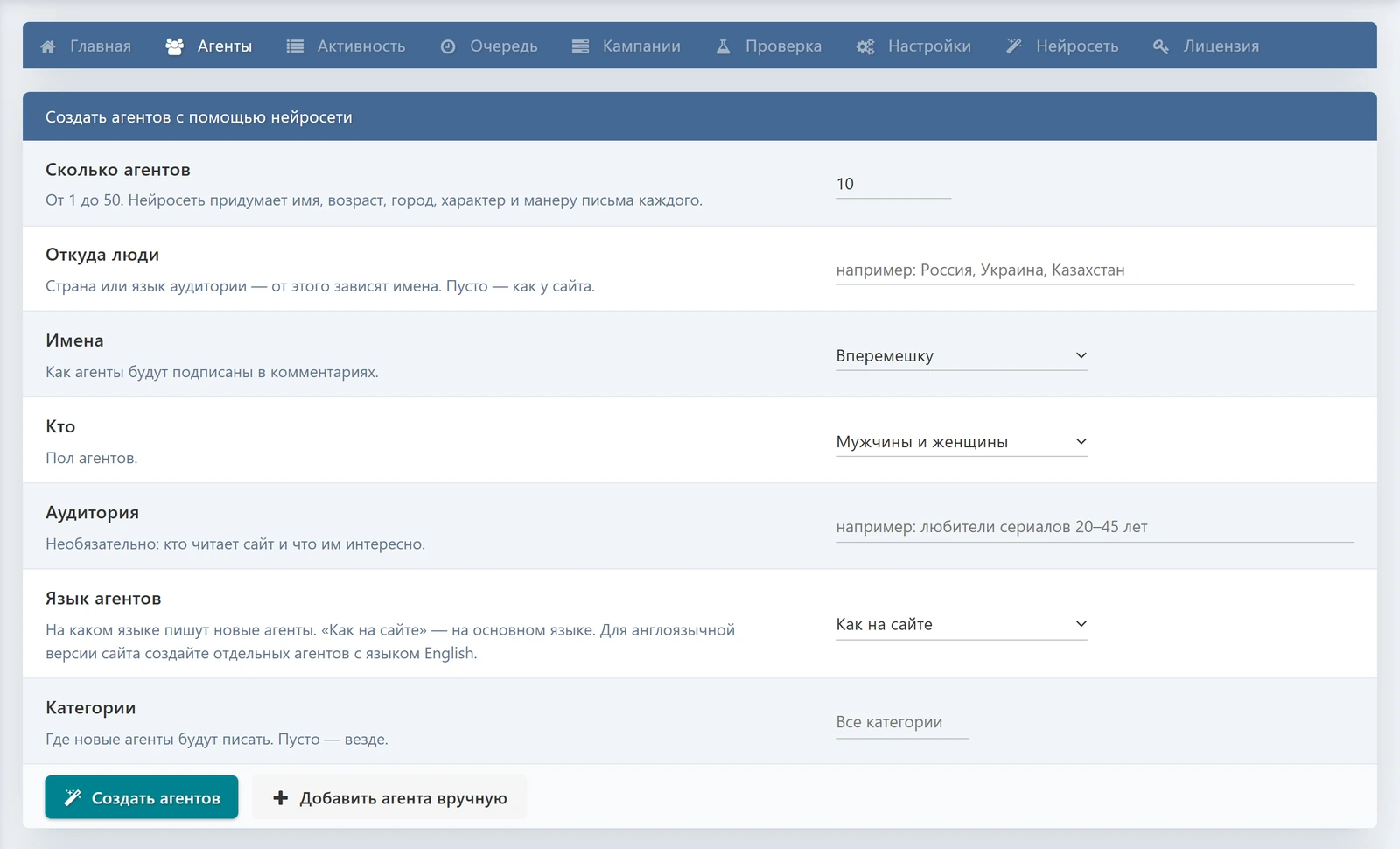Open the Лицензия tab
Screen dimensions: 1400x849
1207,46
